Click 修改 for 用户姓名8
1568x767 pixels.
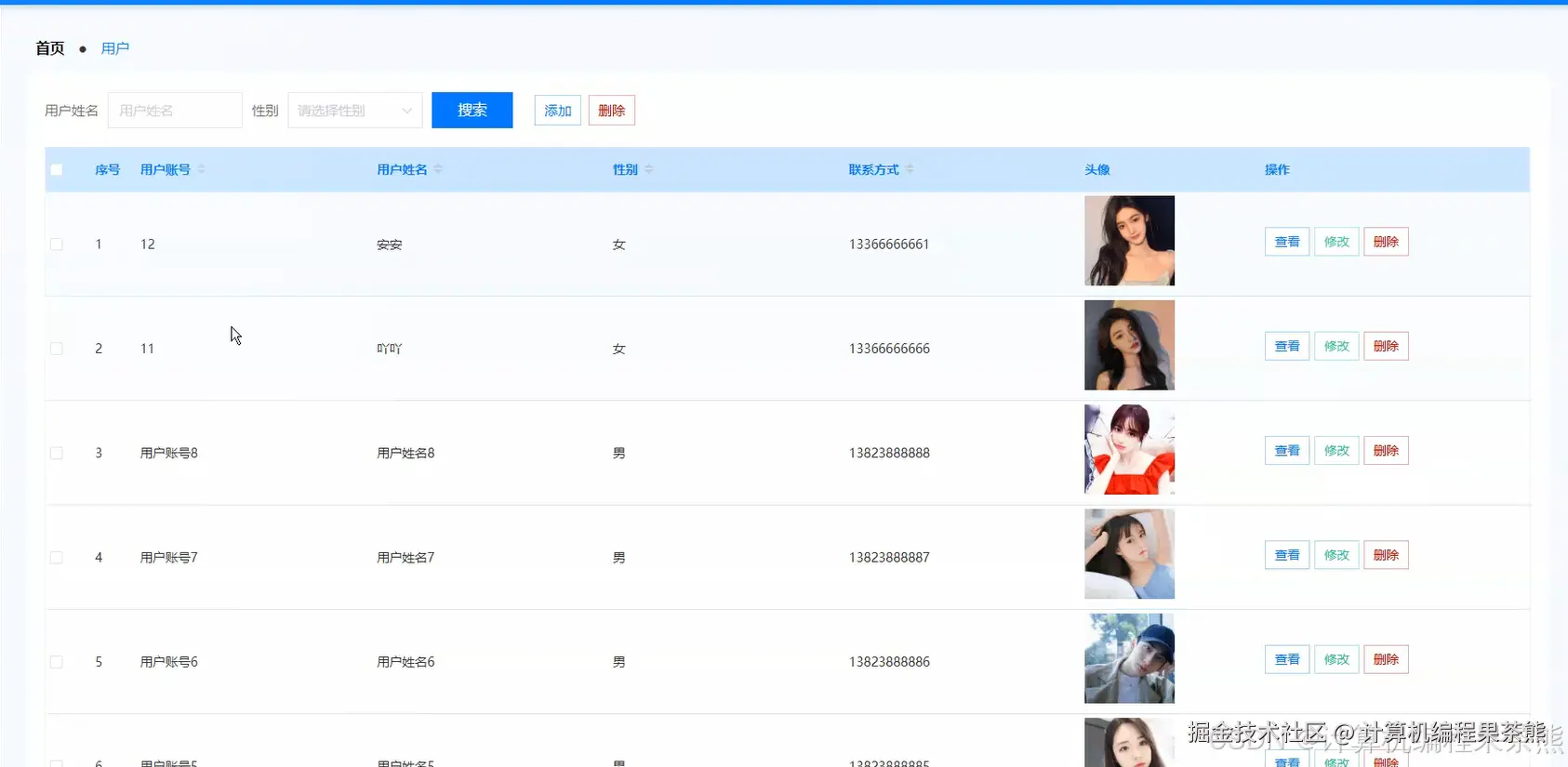(1336, 451)
